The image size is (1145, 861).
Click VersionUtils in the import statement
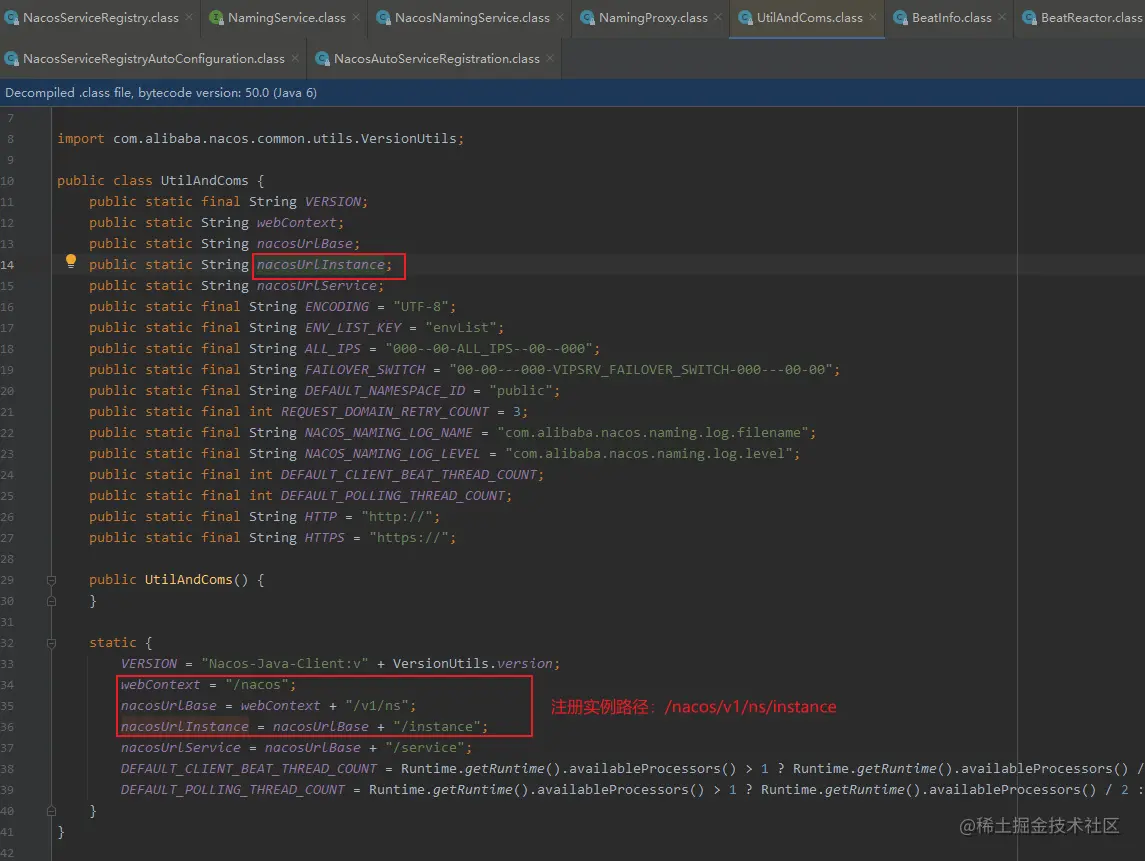pos(409,139)
